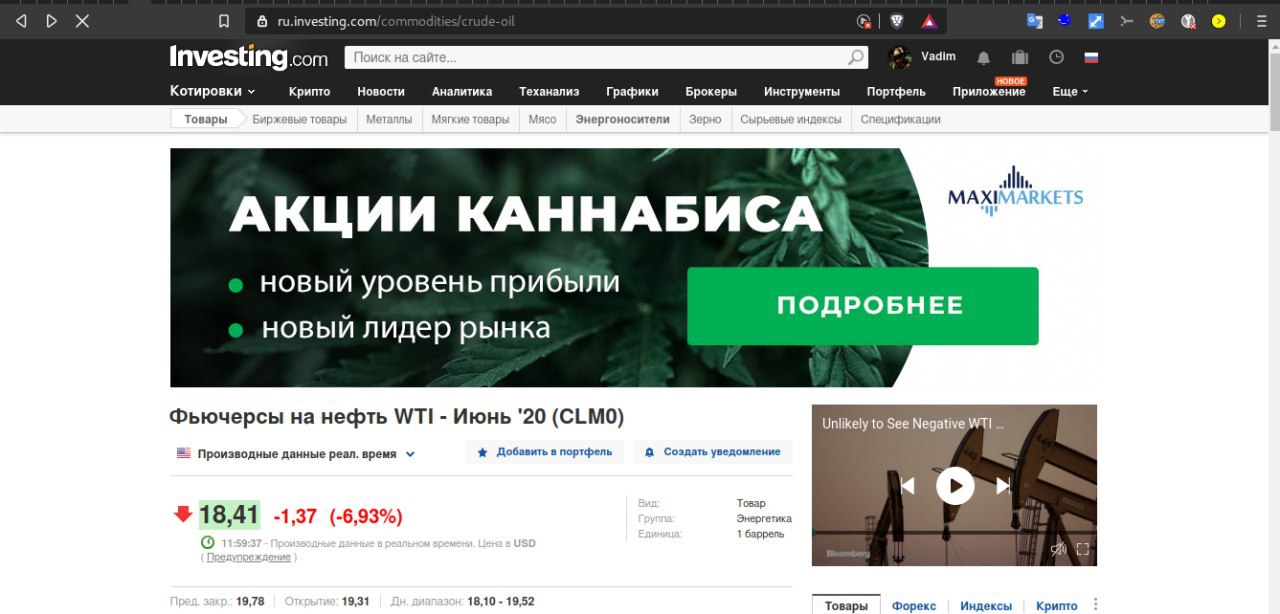Screen dimensions: 1280x614
Task: Expand the Еще menu
Action: click(1070, 91)
